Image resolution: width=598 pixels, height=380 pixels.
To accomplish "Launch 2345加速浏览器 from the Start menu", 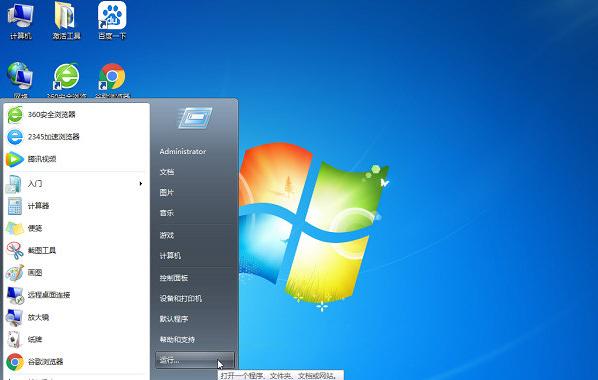I will point(76,137).
